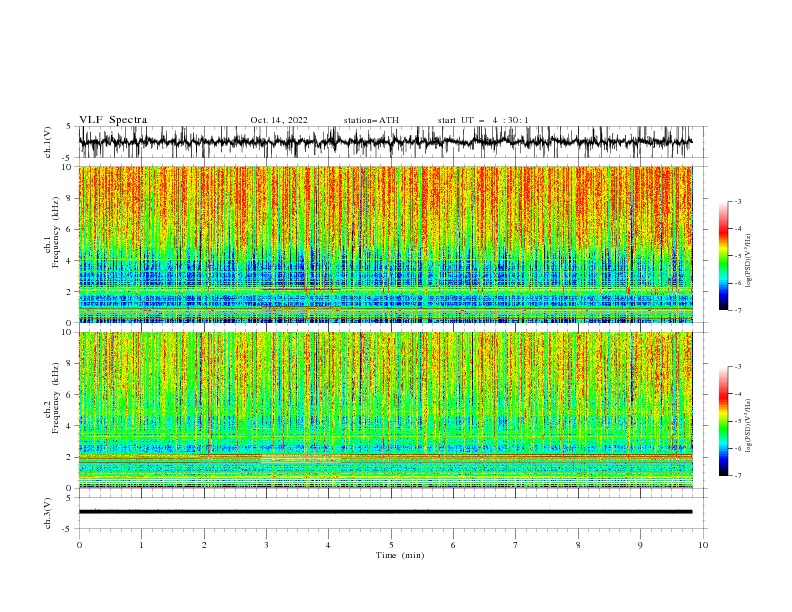This screenshot has width=792, height=612.
Task: Click the "4" minute tick on the time axis
Action: pos(328,545)
